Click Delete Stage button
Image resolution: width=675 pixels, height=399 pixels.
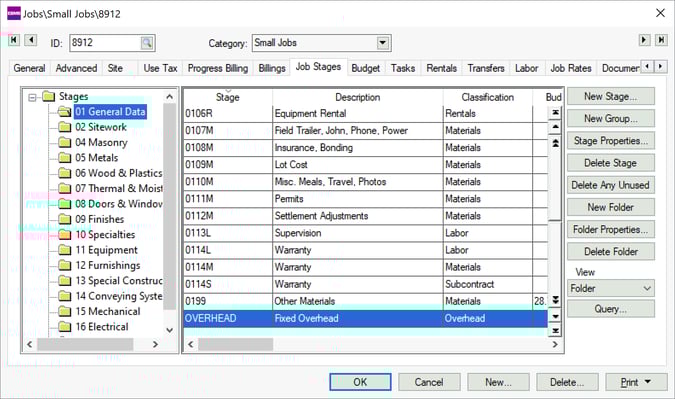click(x=610, y=163)
